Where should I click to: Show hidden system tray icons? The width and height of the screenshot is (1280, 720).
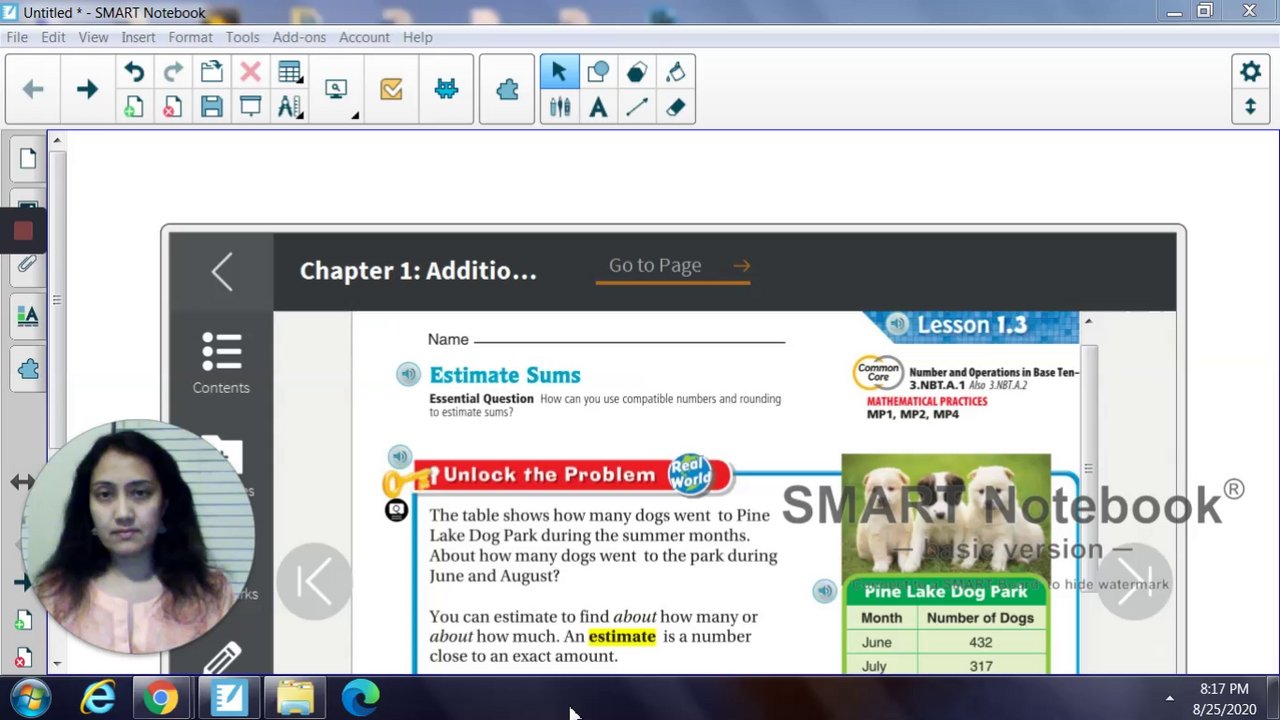coord(1169,698)
